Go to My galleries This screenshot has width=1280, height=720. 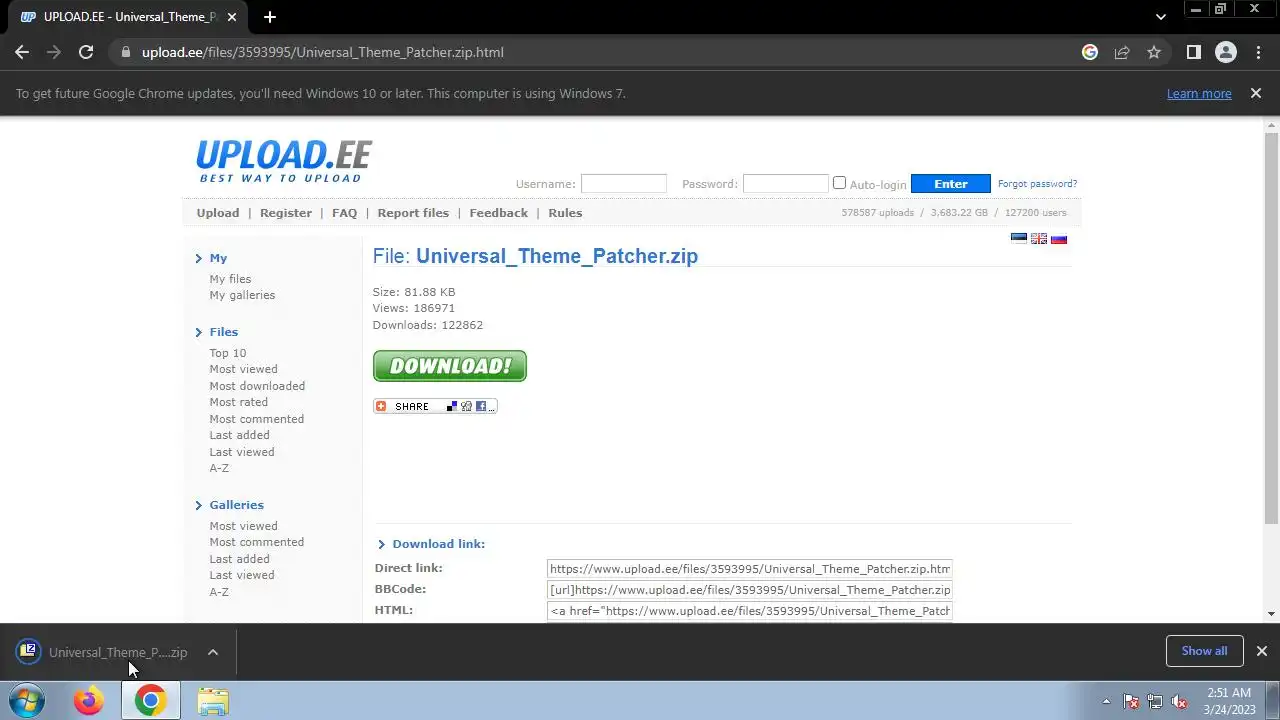(x=242, y=295)
